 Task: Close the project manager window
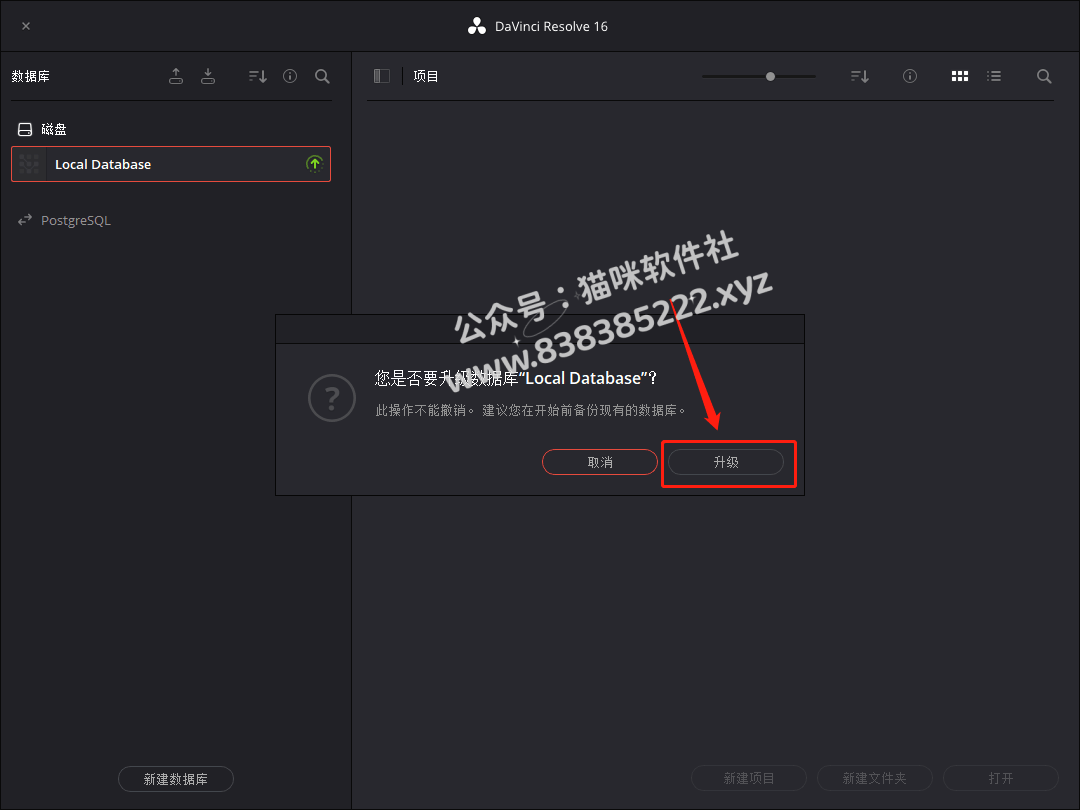point(26,26)
